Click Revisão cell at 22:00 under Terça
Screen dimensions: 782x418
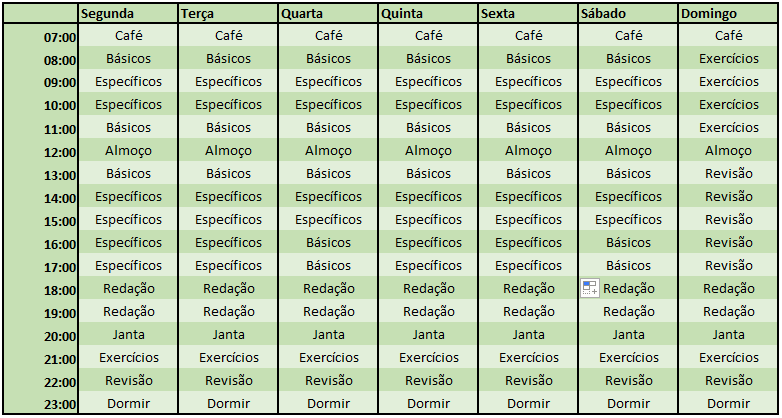pos(228,380)
